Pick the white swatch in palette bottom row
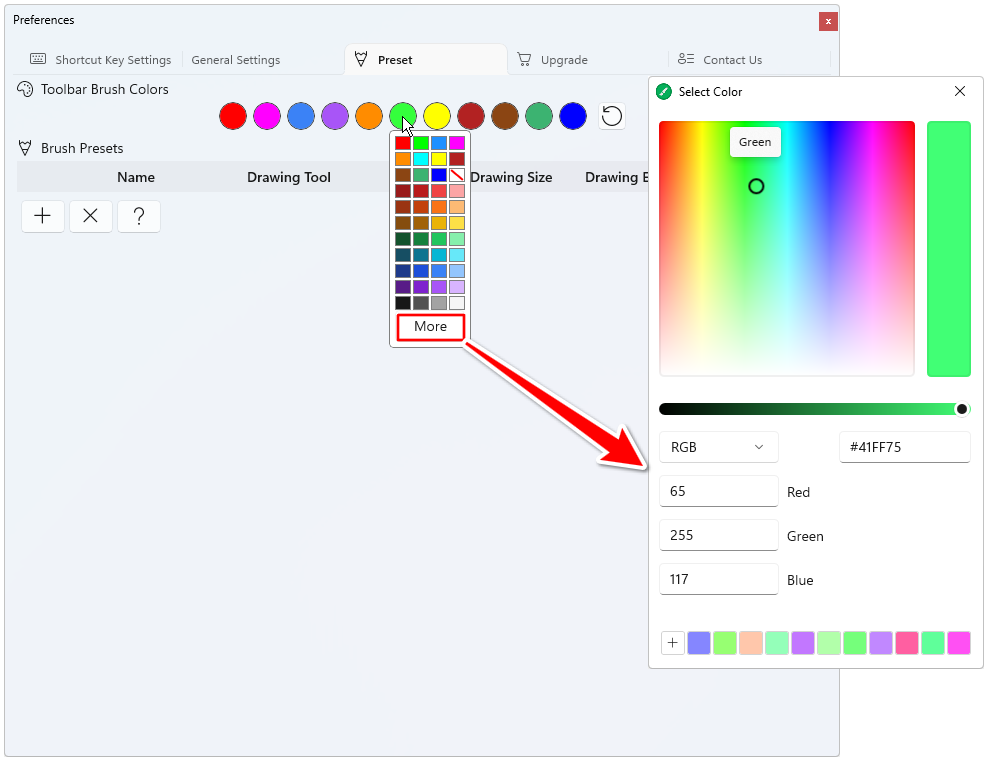 coord(457,303)
